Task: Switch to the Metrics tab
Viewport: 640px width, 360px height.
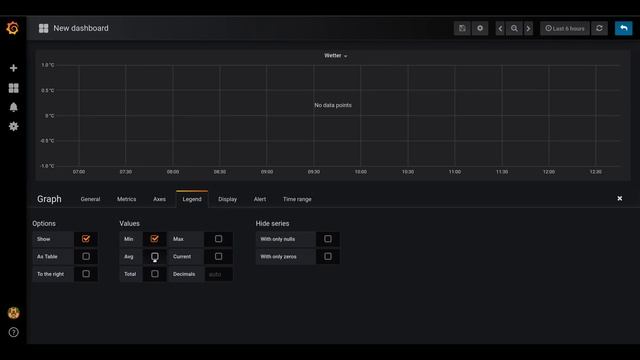Action: point(127,199)
